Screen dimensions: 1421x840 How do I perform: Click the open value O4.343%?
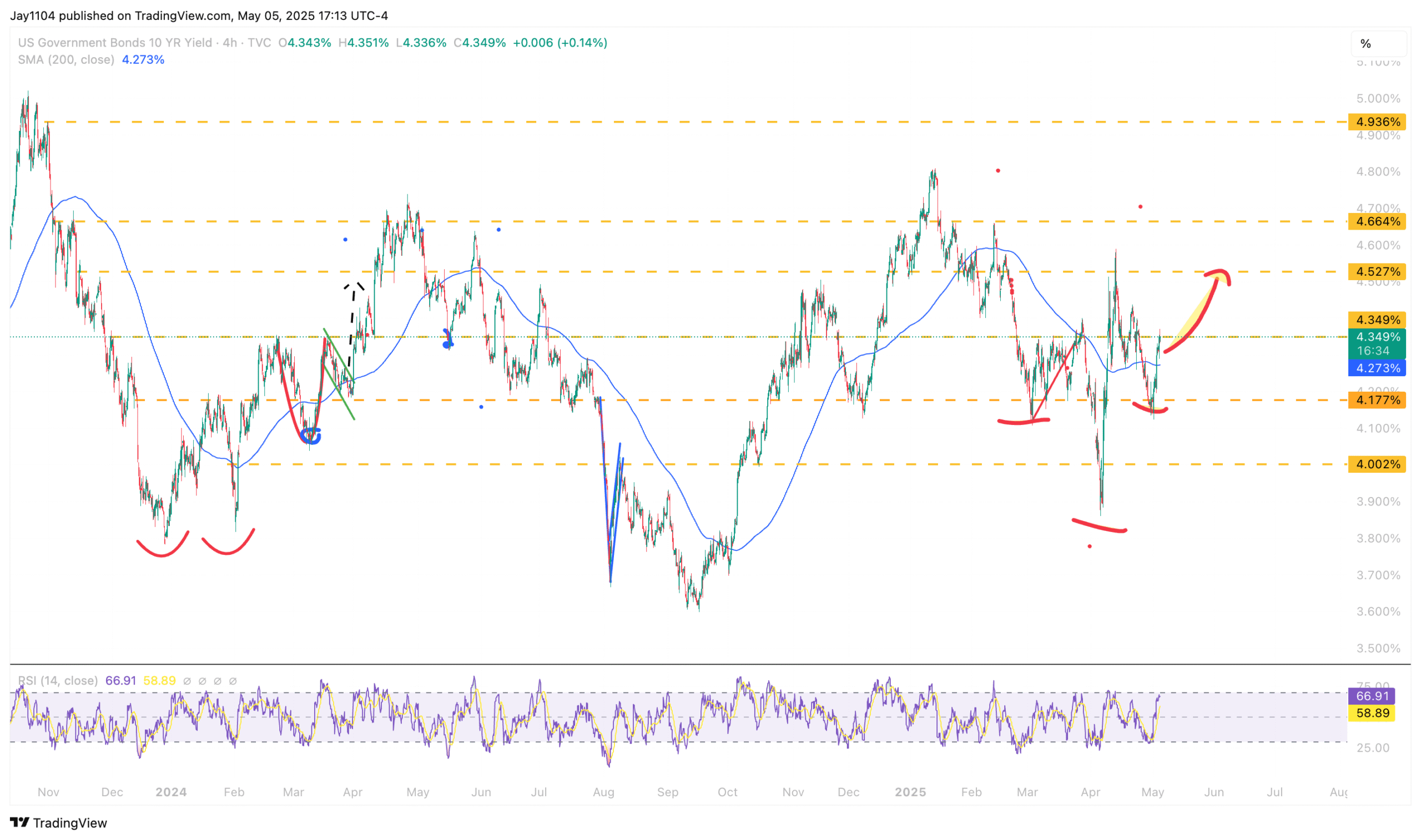tap(305, 43)
